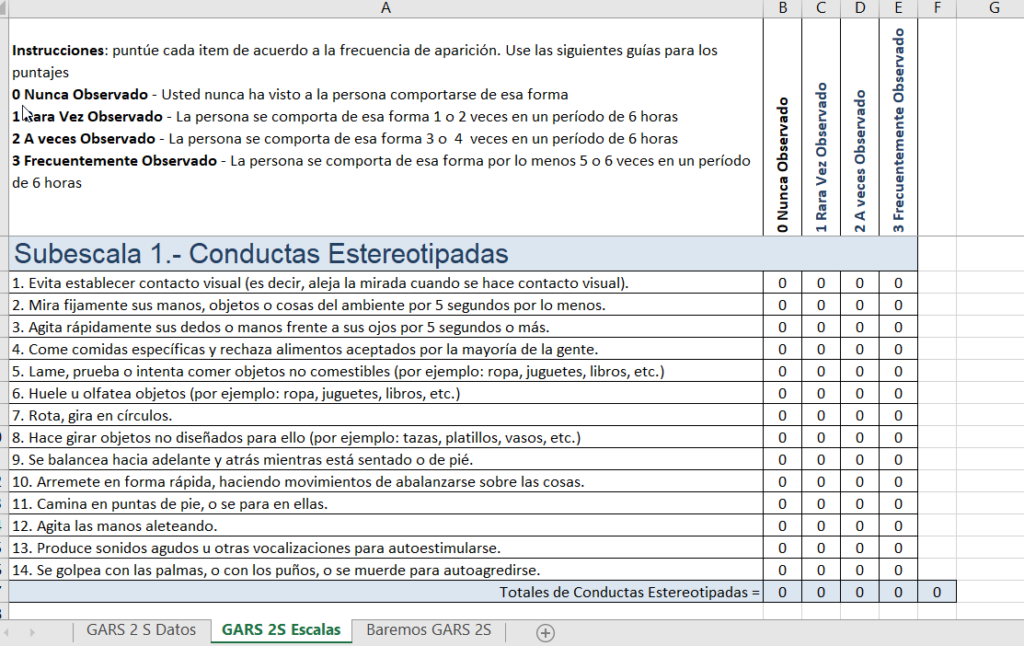Viewport: 1024px width, 646px height.
Task: Select column G header
Action: click(994, 8)
